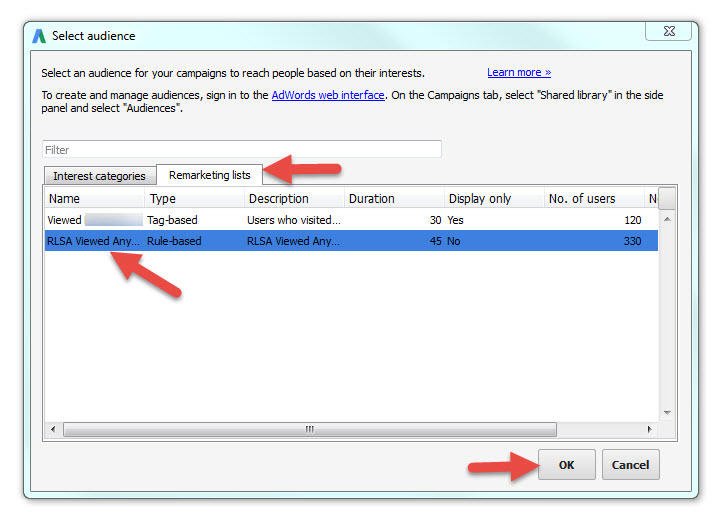
Task: Sort by the Name column header
Action: [x=94, y=199]
